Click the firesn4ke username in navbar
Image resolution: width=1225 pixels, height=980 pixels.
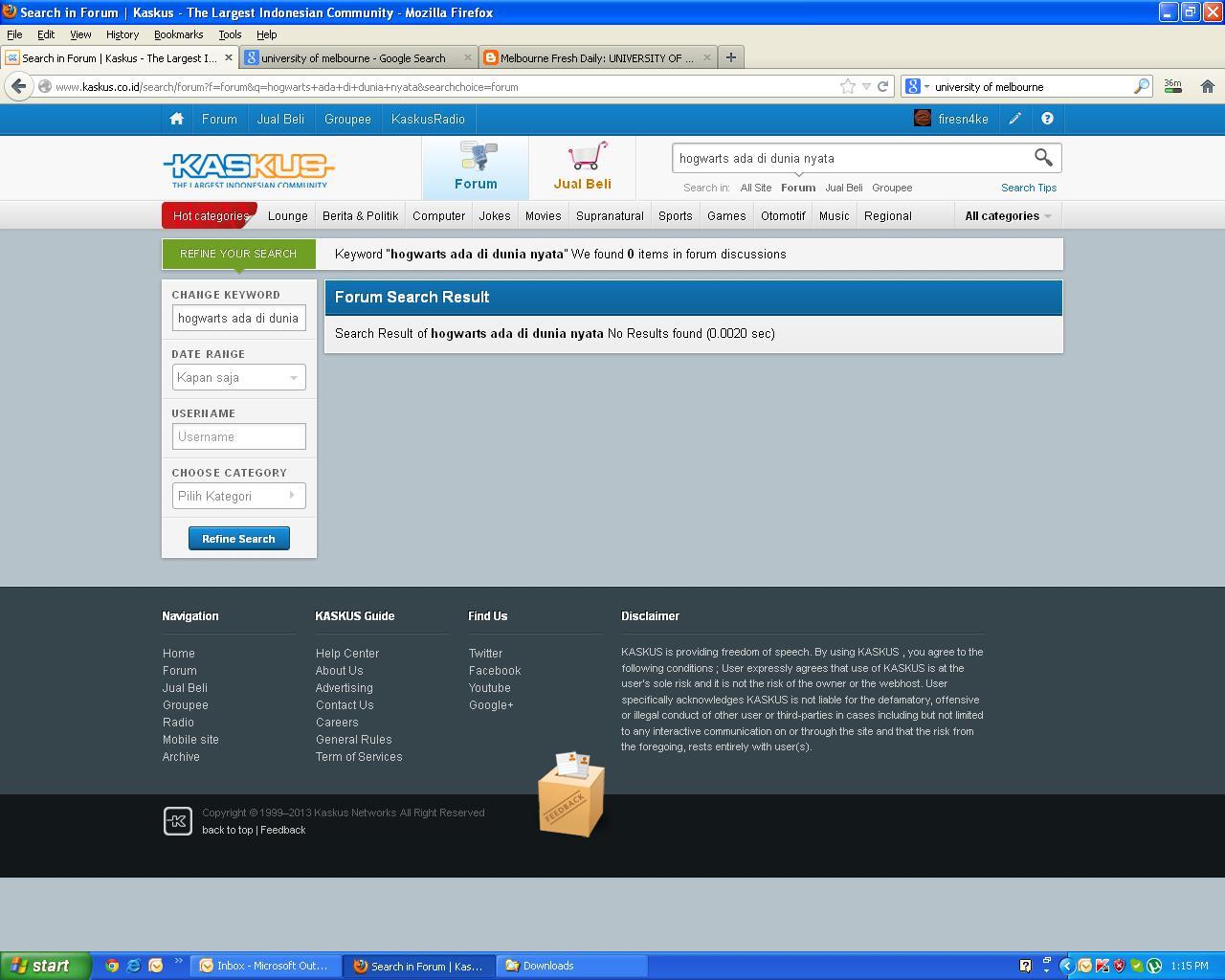coord(963,119)
